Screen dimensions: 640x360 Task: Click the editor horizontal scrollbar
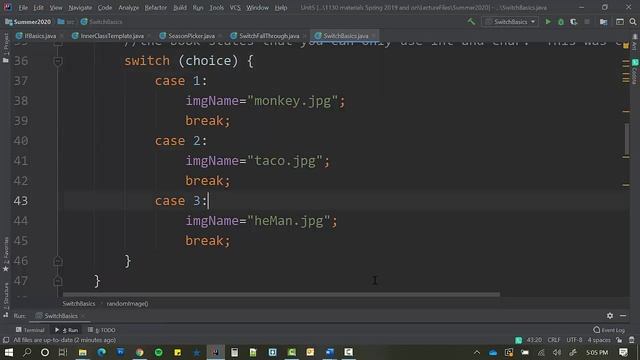[281, 294]
